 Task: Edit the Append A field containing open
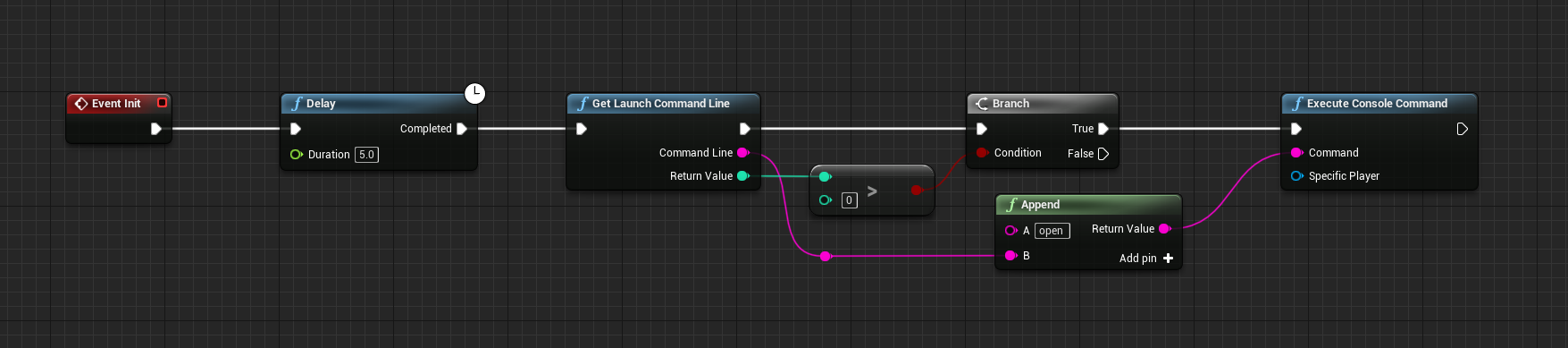[x=1052, y=231]
